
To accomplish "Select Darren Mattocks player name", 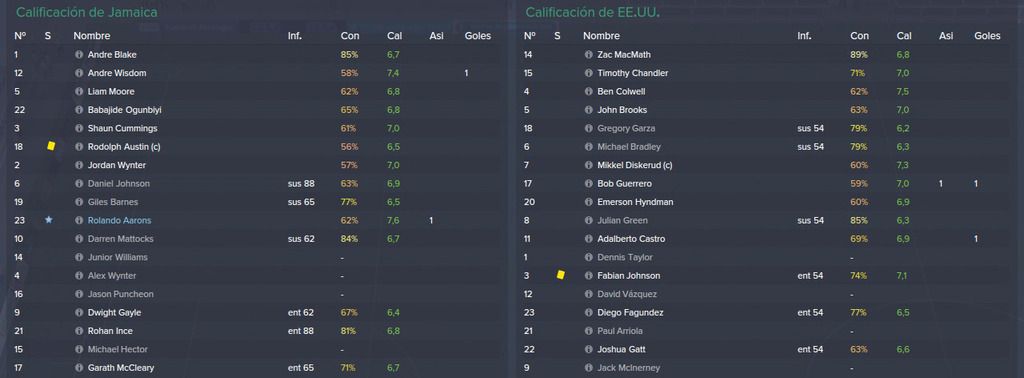I will pyautogui.click(x=121, y=239).
